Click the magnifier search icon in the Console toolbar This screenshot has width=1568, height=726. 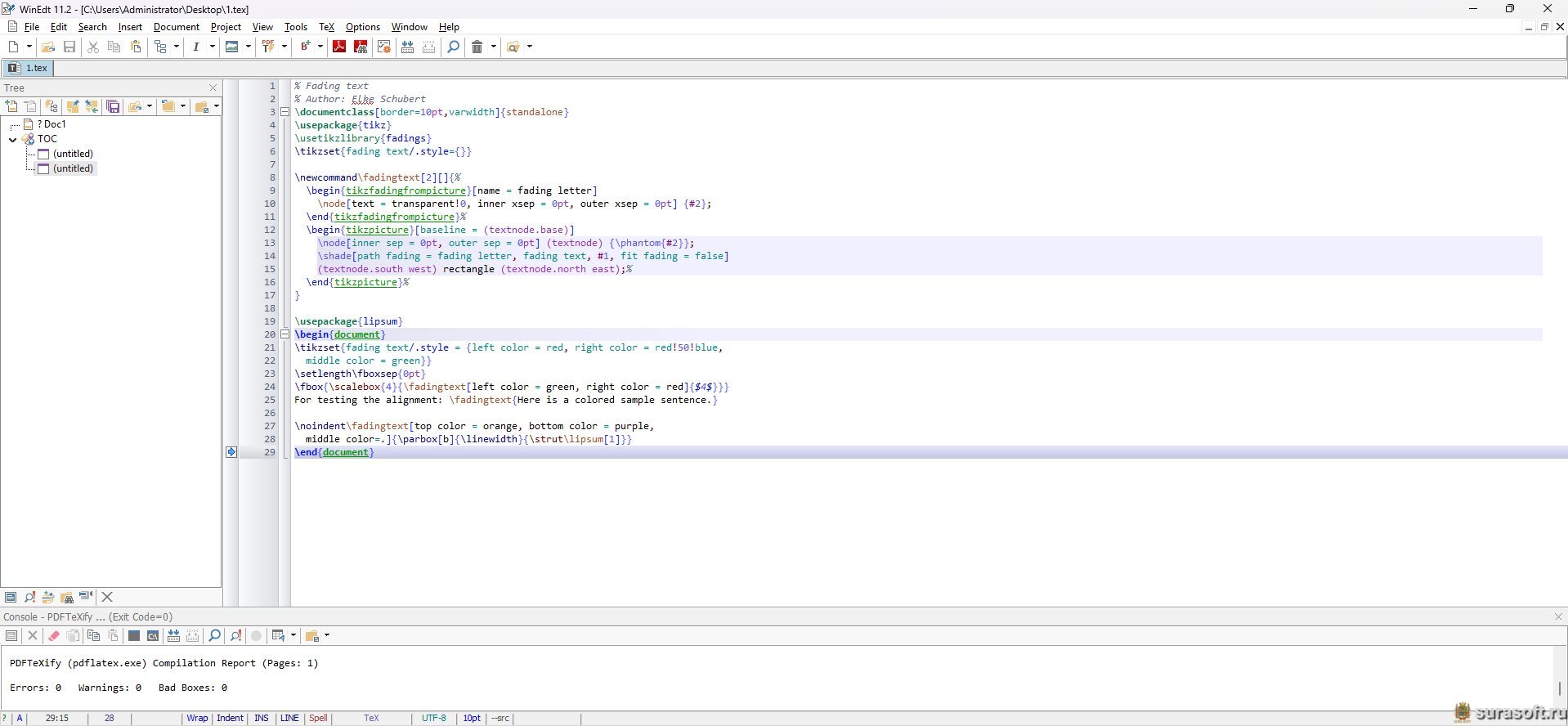tap(214, 636)
